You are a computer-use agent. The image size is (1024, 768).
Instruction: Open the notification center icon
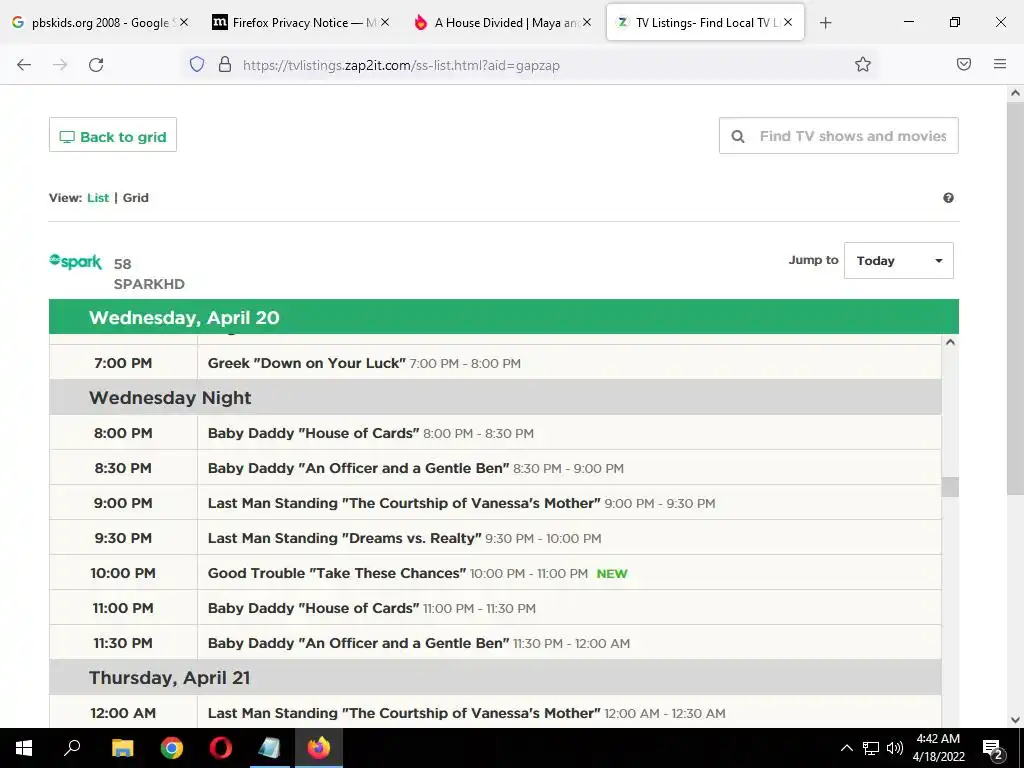(x=993, y=748)
